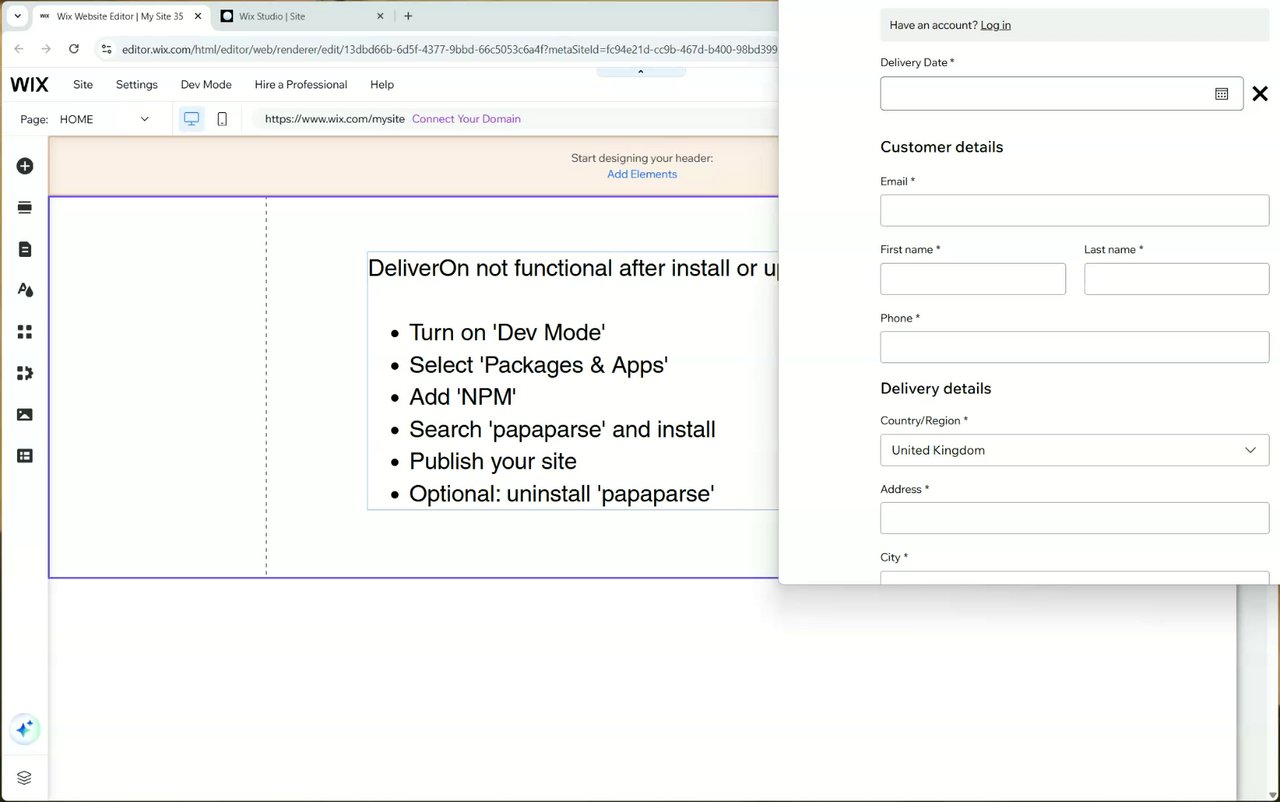Click the browser forward arrow

[x=46, y=48]
